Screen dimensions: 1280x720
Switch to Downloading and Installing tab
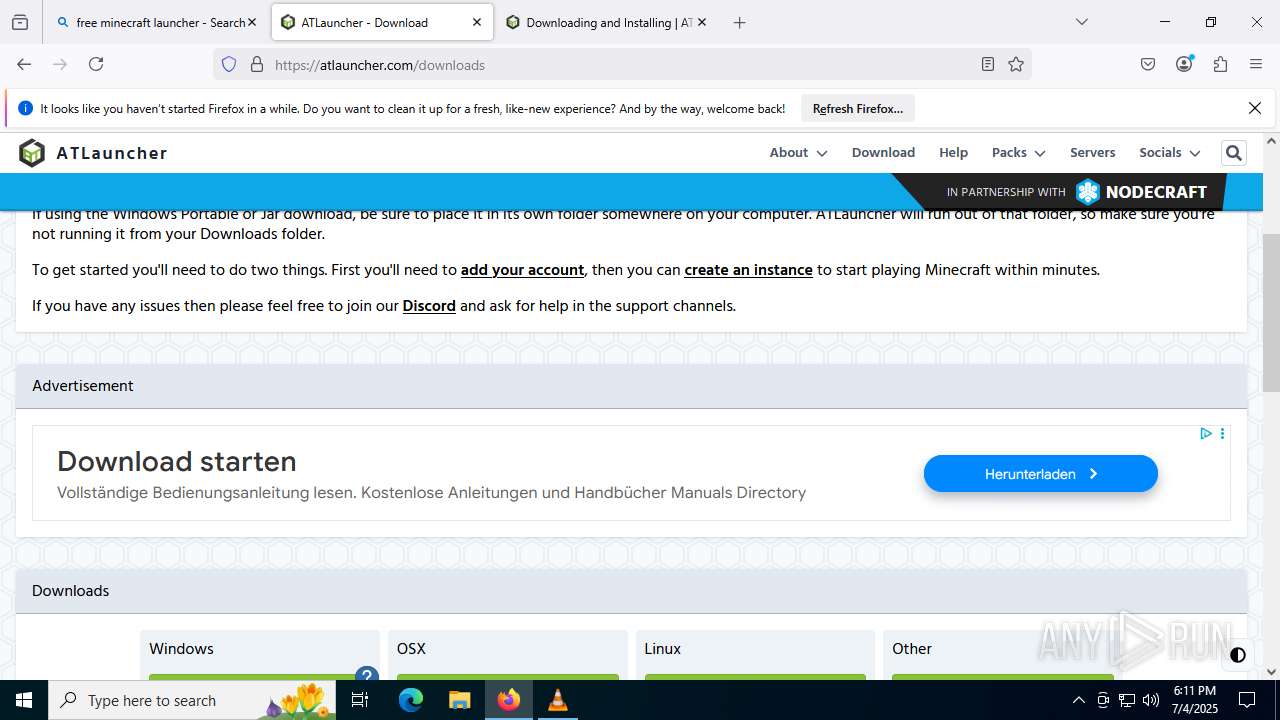click(x=608, y=22)
